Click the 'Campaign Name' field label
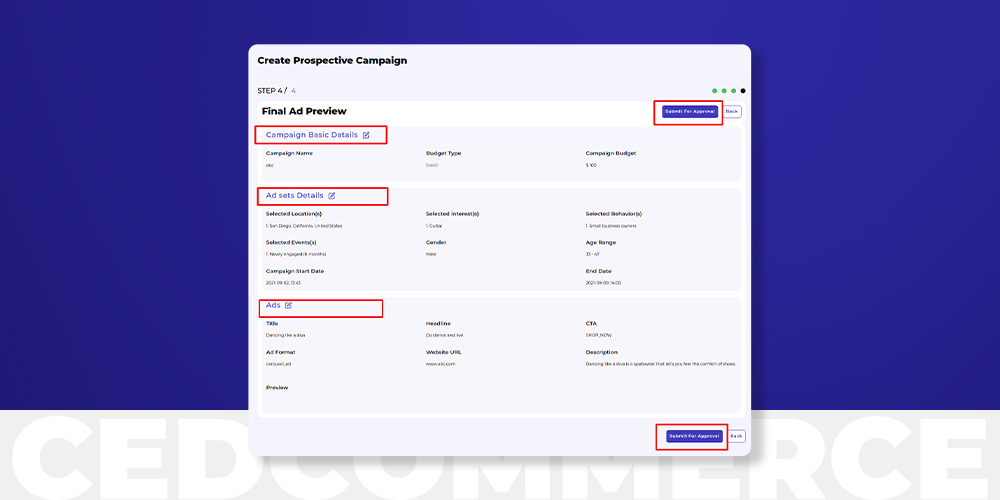1000x500 pixels. [290, 153]
